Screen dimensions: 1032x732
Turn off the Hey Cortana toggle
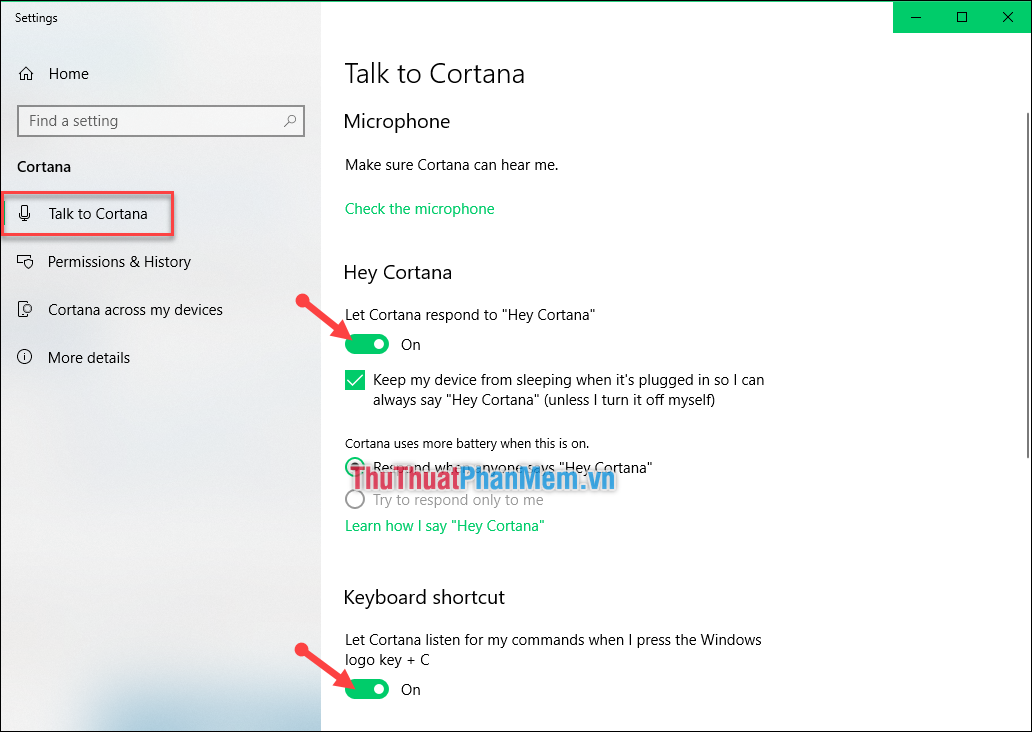pos(366,343)
